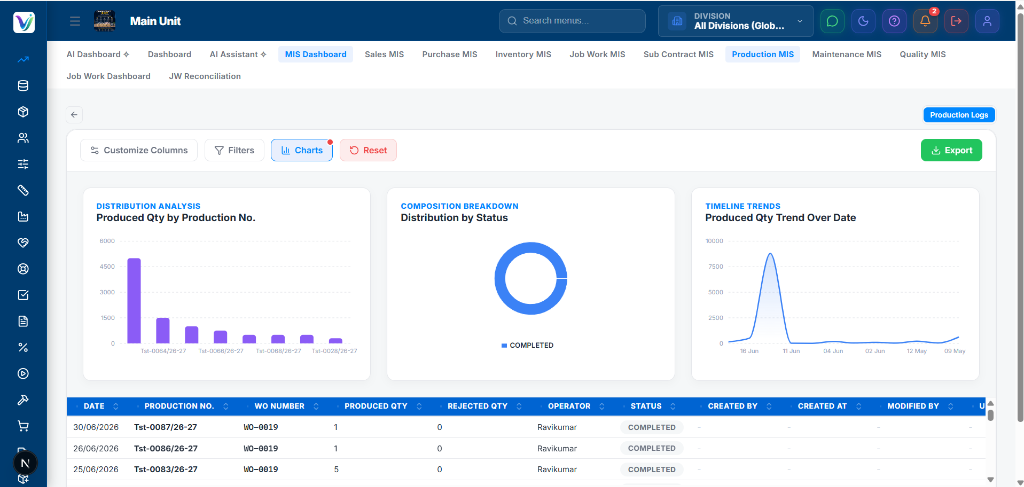1024x487 pixels.
Task: Select the Production MIS tab
Action: (763, 54)
